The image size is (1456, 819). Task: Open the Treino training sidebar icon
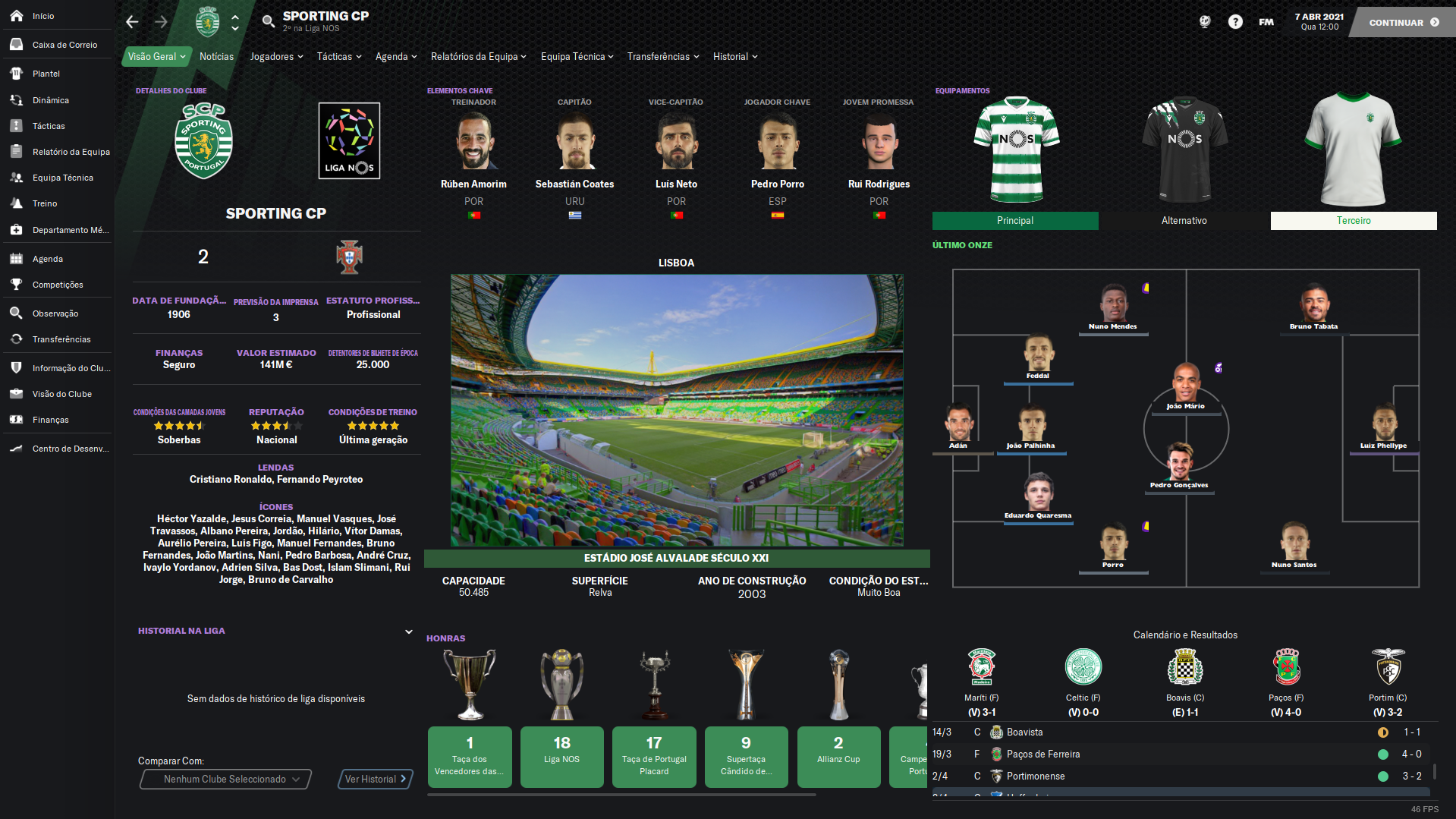tap(17, 203)
